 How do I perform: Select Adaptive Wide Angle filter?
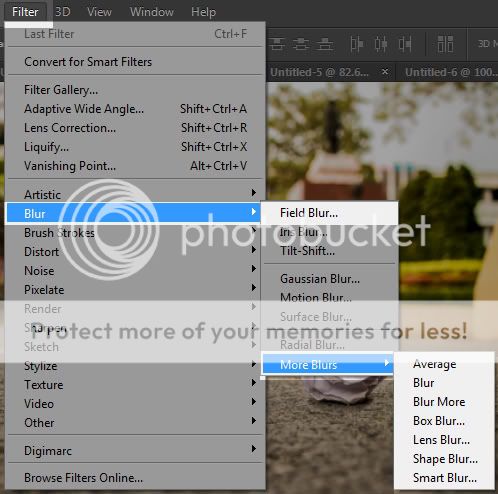coord(135,109)
